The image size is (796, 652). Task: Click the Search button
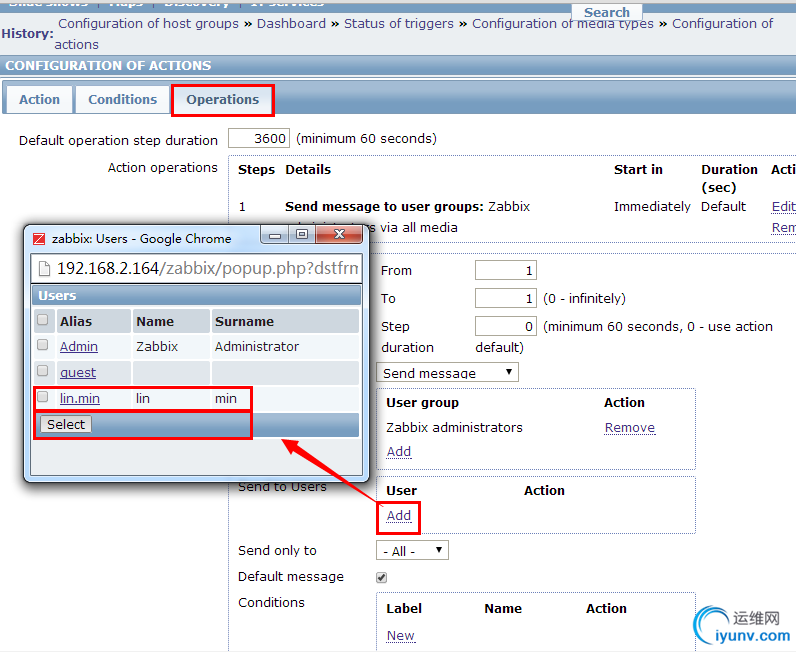point(607,12)
